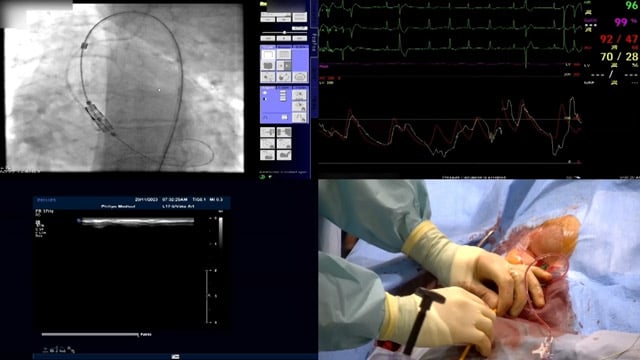Select the fluoroscopy X-ray image pane
The width and height of the screenshot is (640, 360).
coord(124,88)
